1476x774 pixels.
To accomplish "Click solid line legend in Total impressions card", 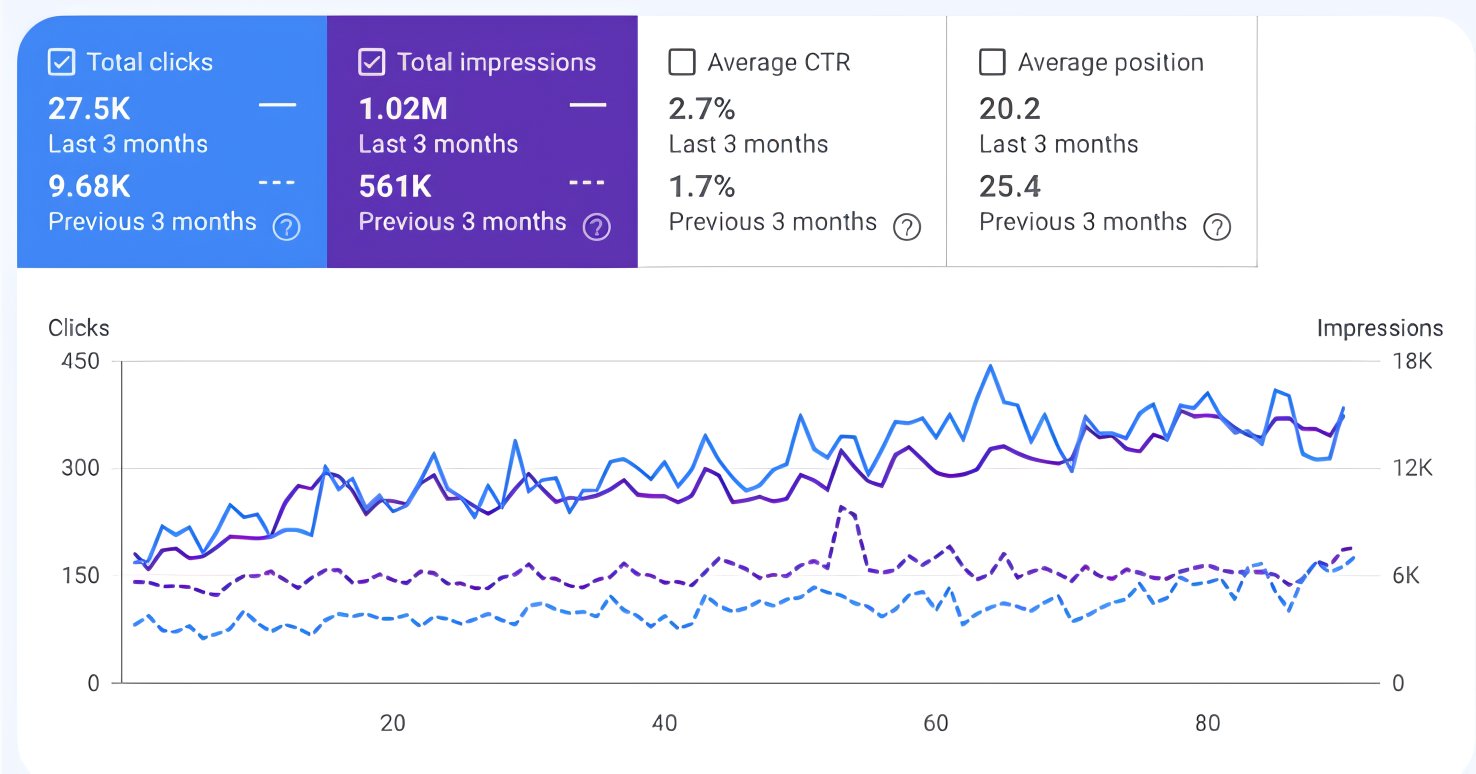I will point(588,106).
